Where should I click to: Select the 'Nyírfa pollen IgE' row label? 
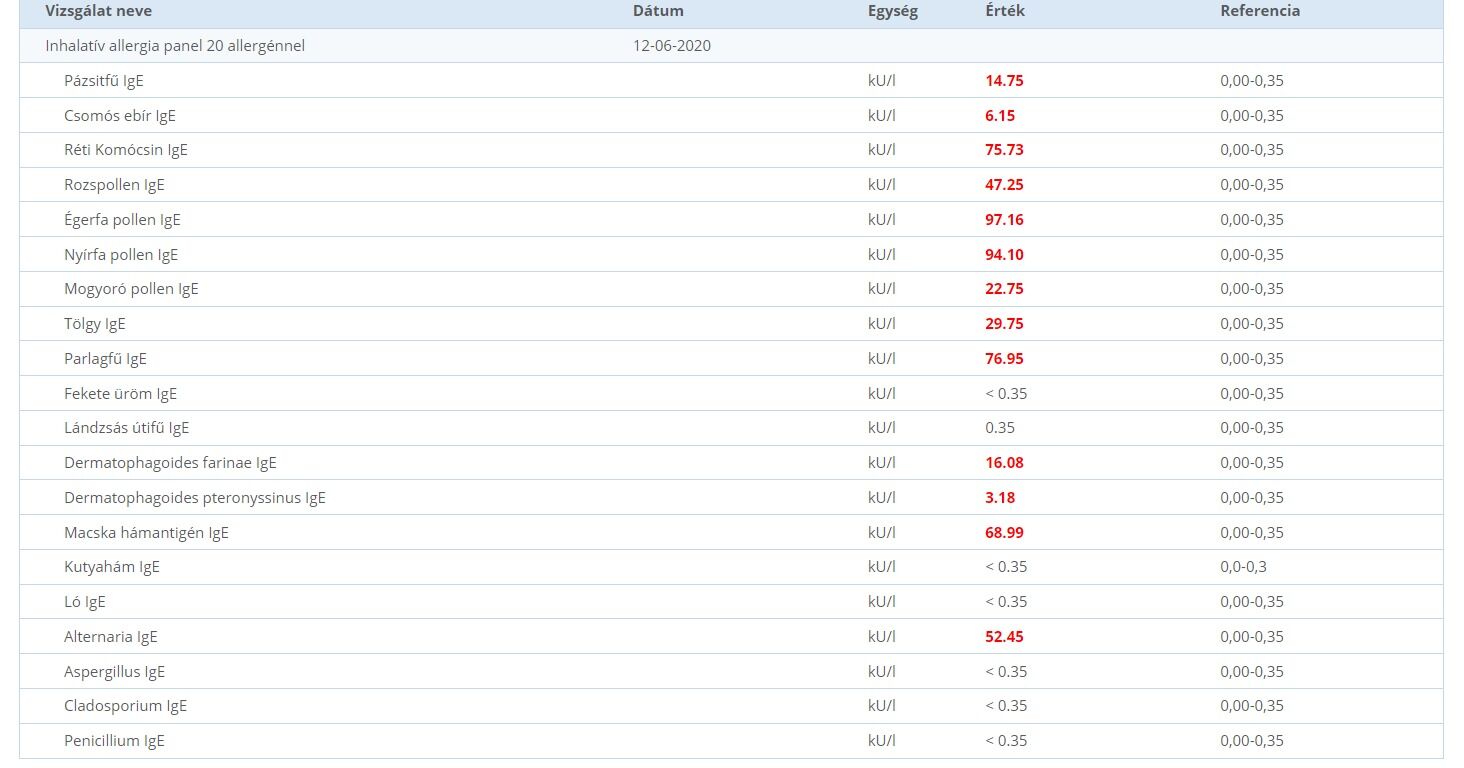tap(121, 255)
